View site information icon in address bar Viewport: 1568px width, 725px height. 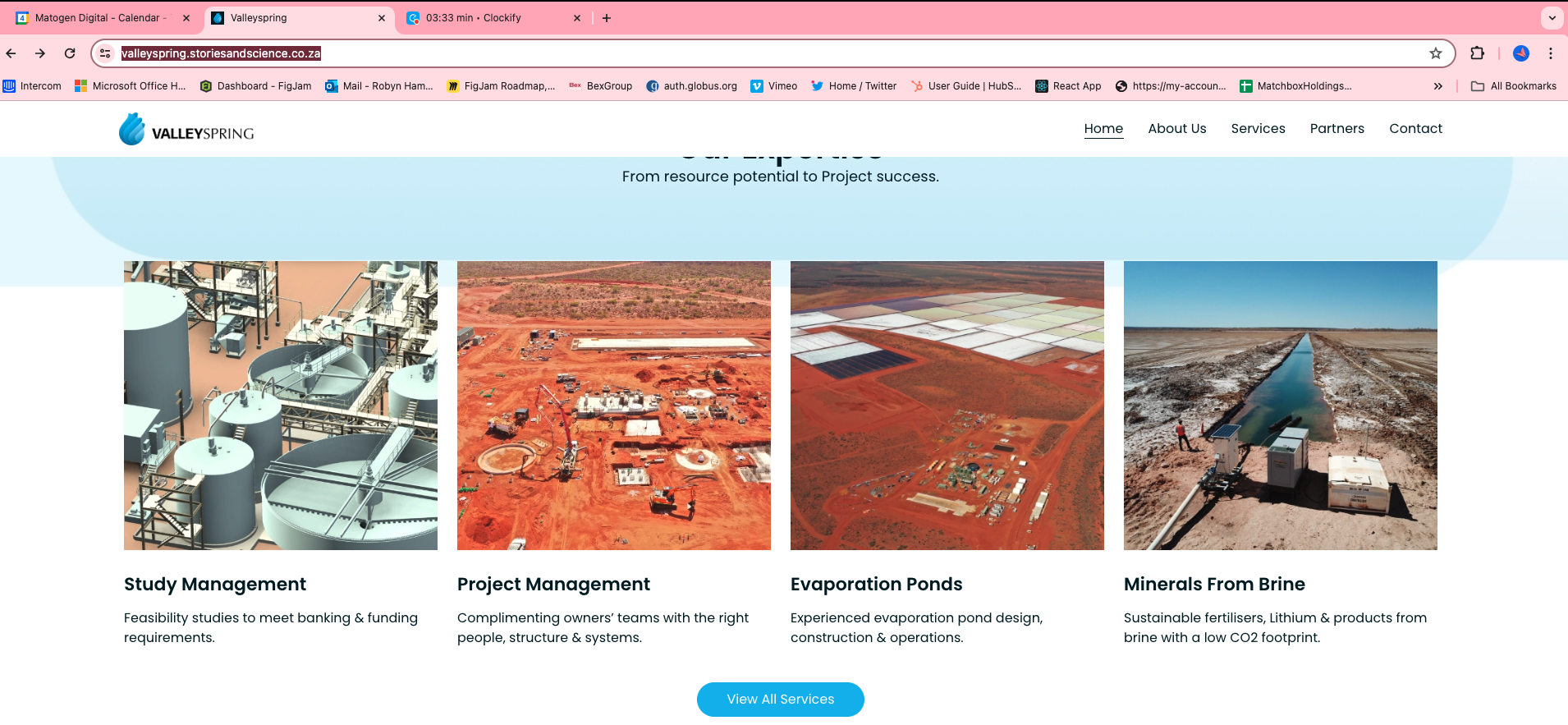[x=105, y=53]
